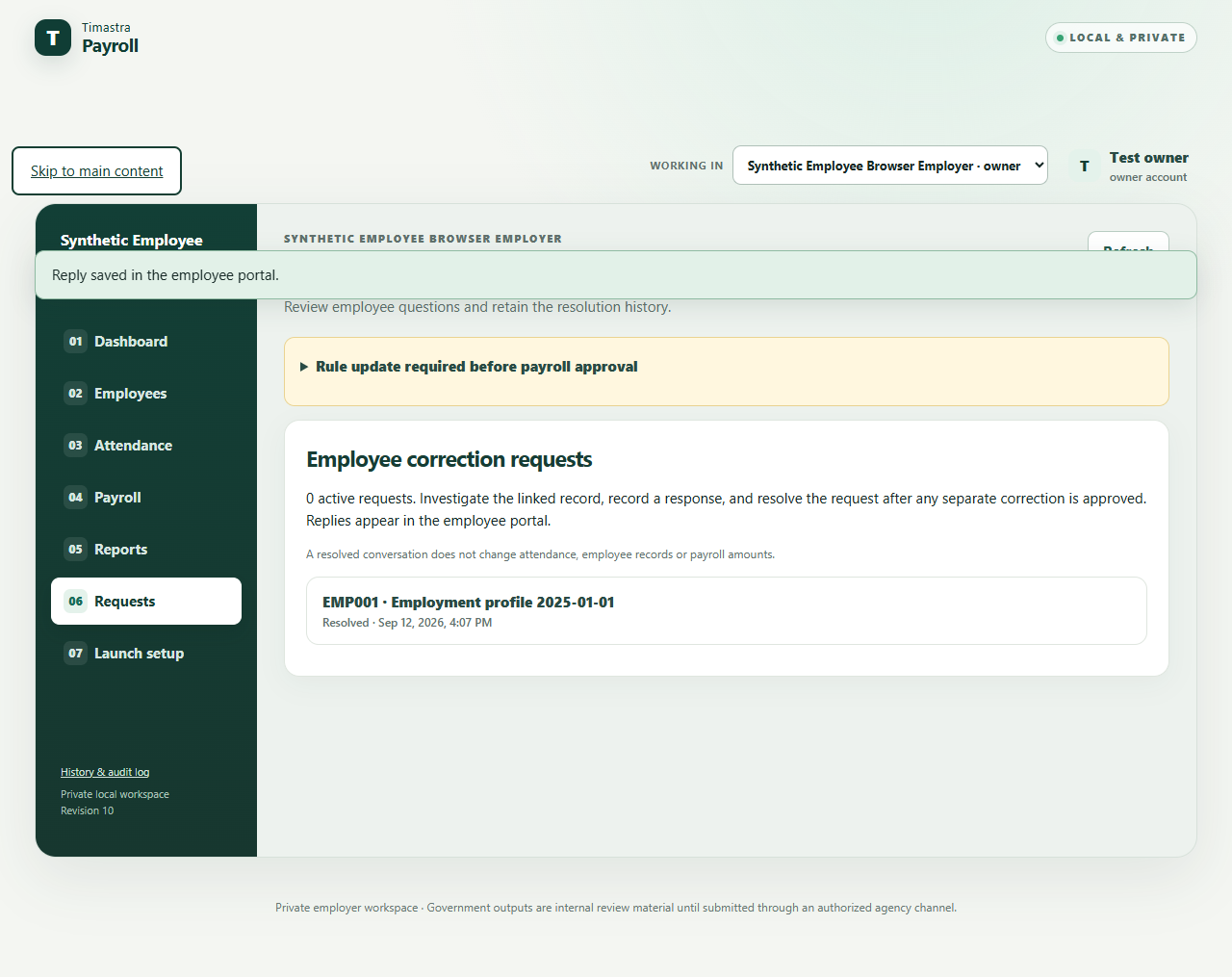Open the EMP001 Employment profile request
This screenshot has width=1232, height=977.
pyautogui.click(x=727, y=611)
